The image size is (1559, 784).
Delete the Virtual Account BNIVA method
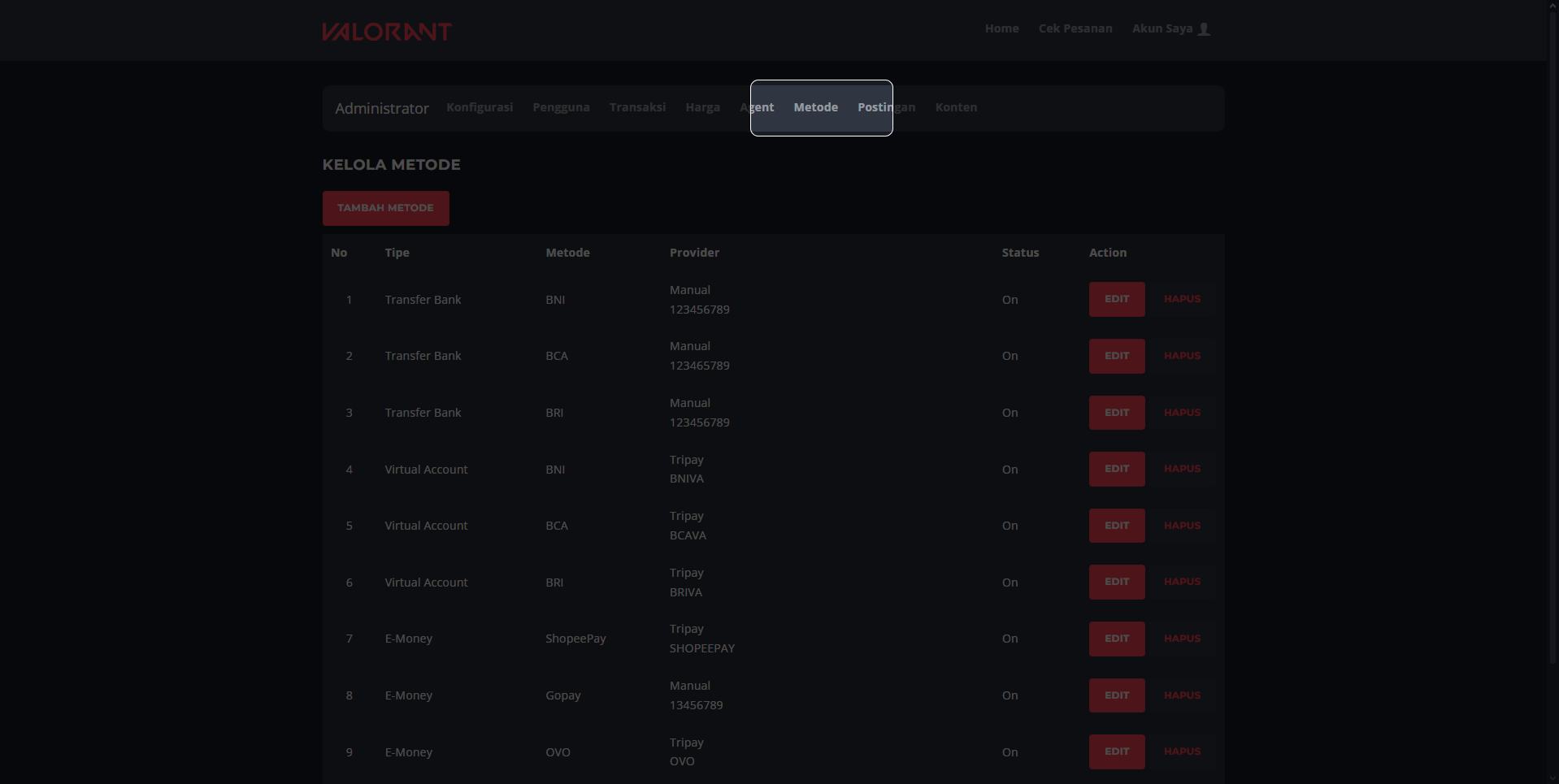tap(1182, 469)
